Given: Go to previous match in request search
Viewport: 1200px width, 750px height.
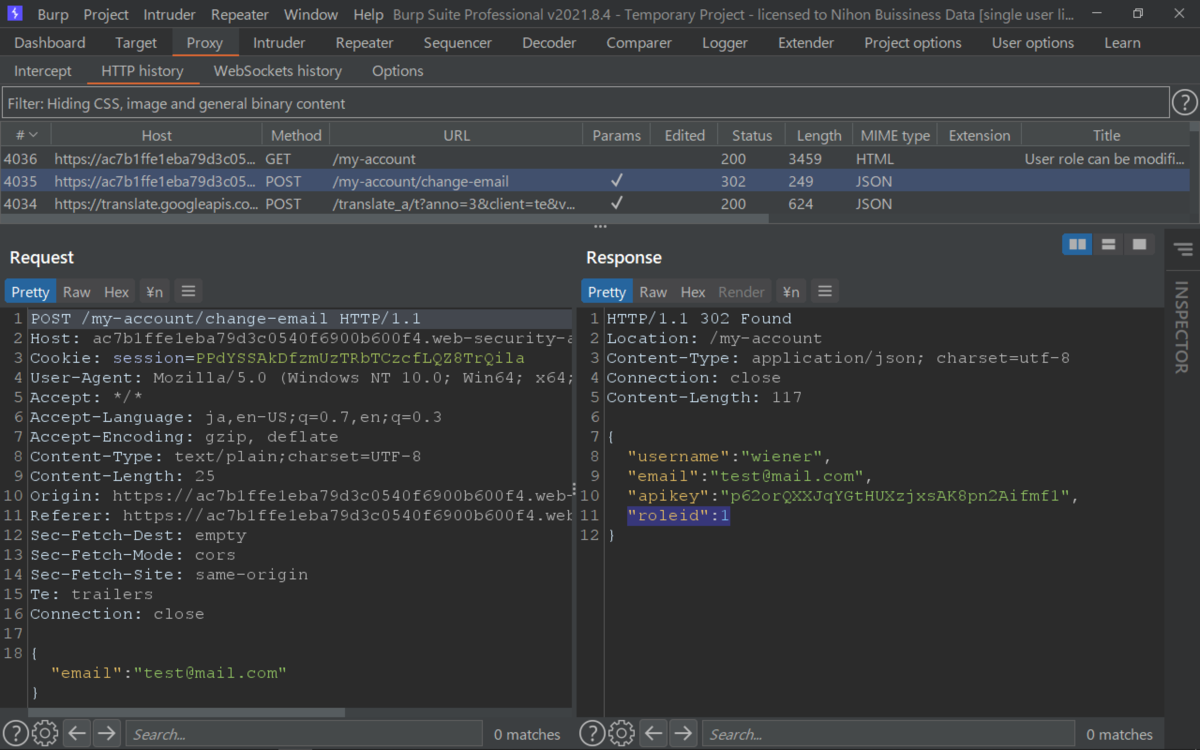Looking at the screenshot, I should (x=77, y=733).
